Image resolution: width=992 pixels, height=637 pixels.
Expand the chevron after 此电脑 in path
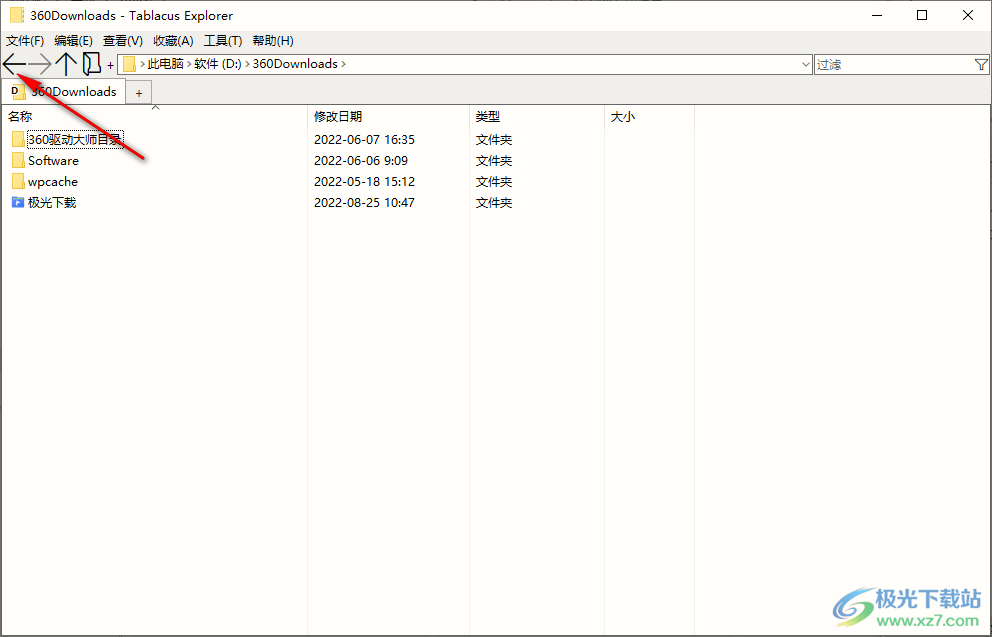point(189,64)
